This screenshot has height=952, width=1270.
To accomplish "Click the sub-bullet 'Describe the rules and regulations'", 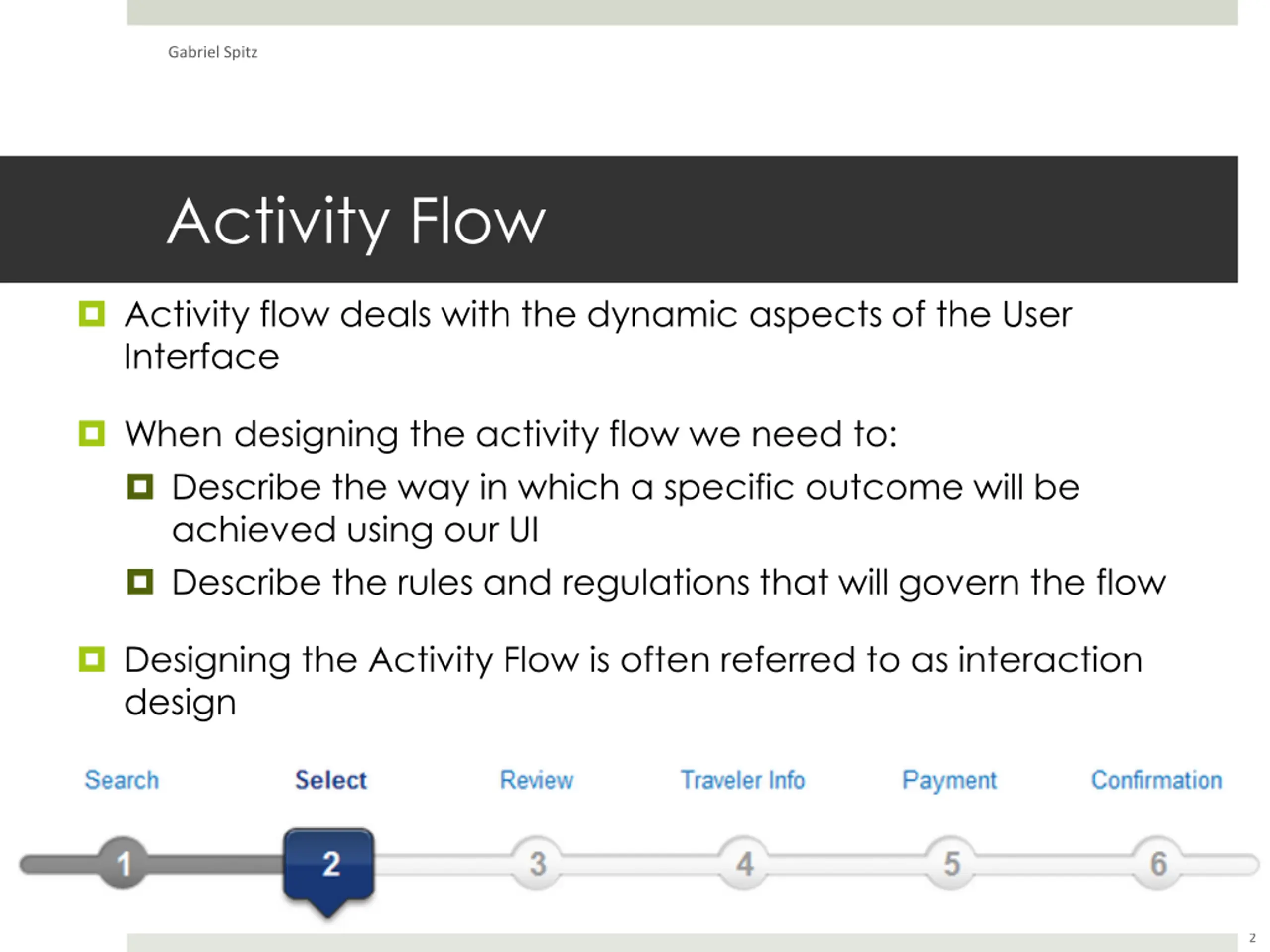I will click(x=669, y=584).
